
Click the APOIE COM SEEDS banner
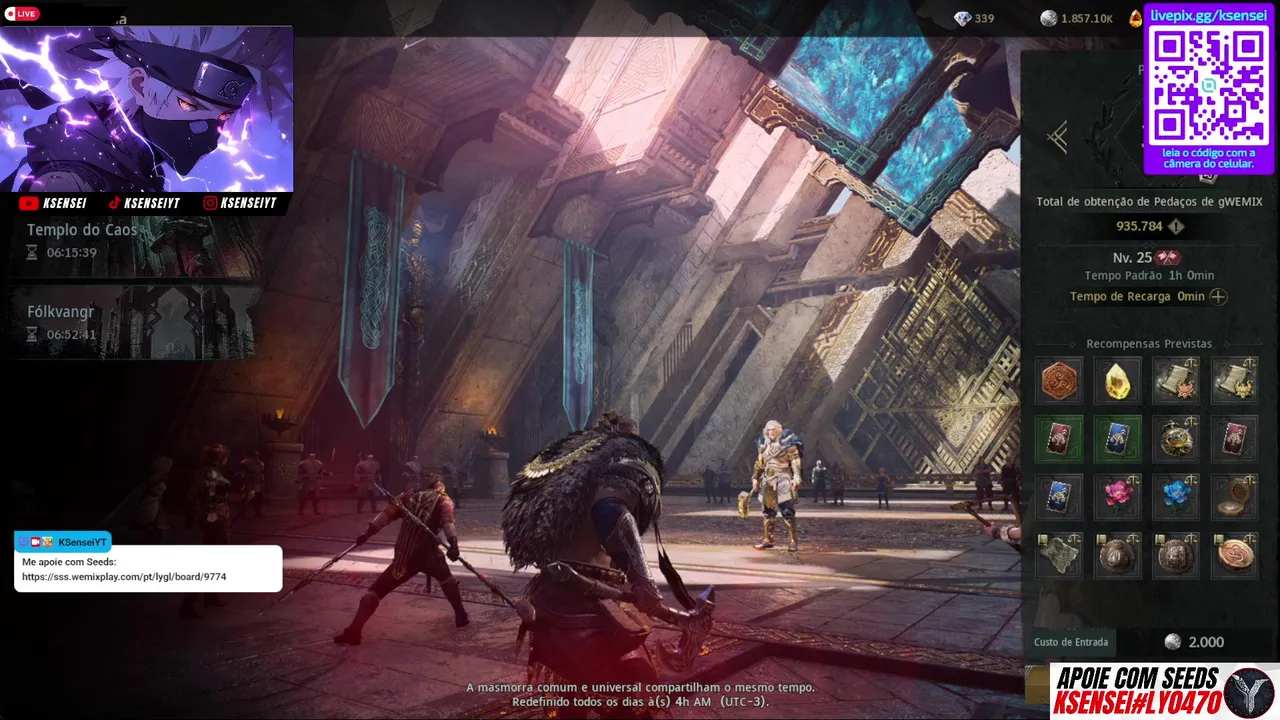click(1165, 691)
